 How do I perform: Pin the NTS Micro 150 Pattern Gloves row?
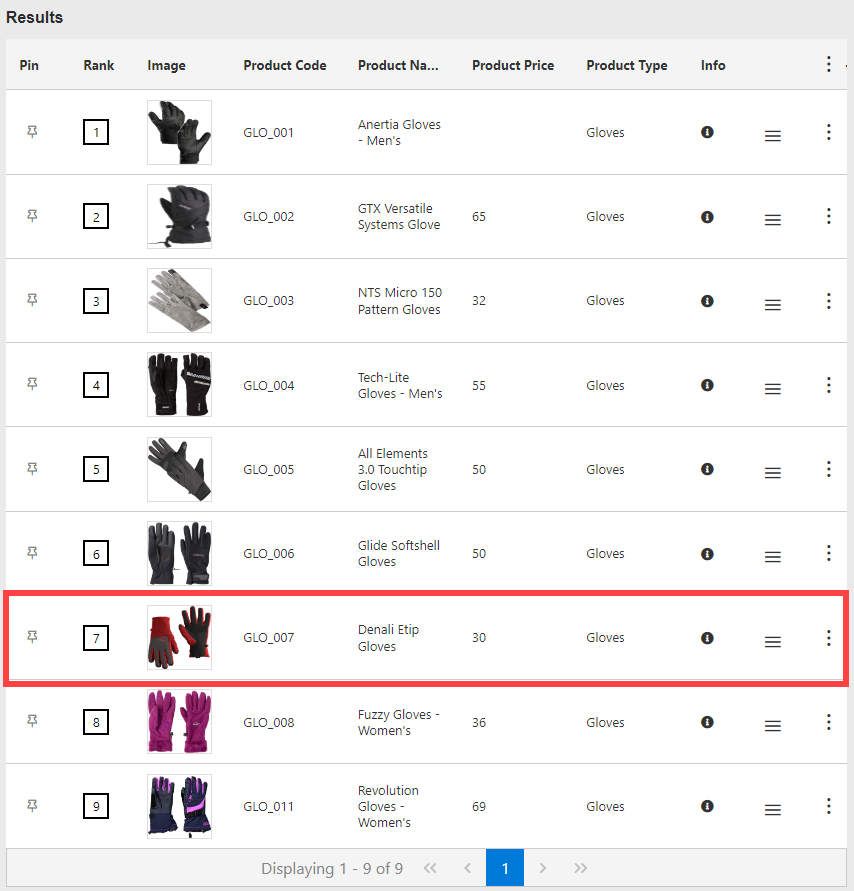[x=31, y=300]
